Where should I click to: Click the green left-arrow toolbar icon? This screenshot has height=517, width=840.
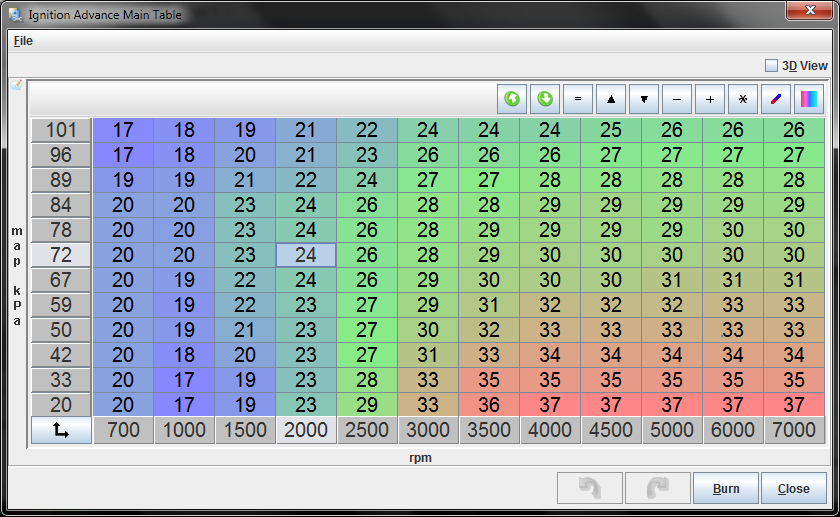point(512,99)
